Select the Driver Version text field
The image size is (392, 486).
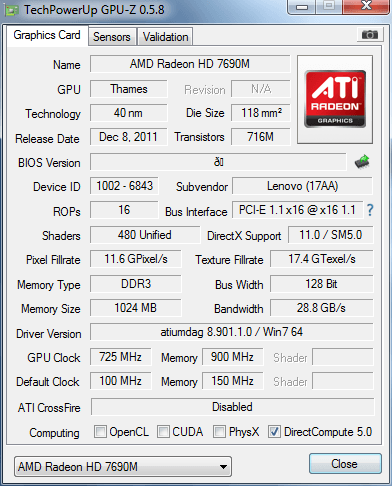[x=232, y=332]
